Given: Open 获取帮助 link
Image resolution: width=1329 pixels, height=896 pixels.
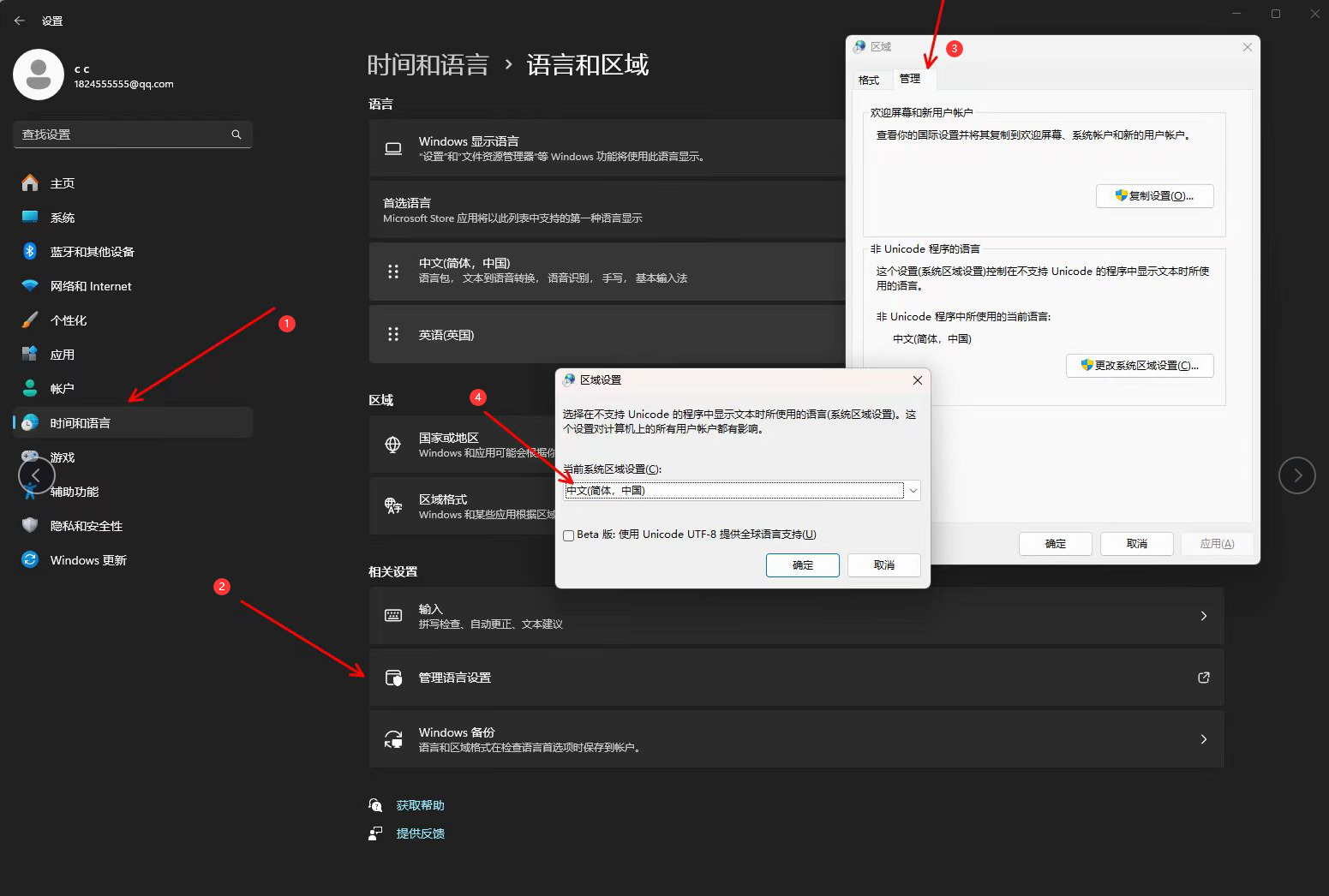Looking at the screenshot, I should (x=421, y=805).
